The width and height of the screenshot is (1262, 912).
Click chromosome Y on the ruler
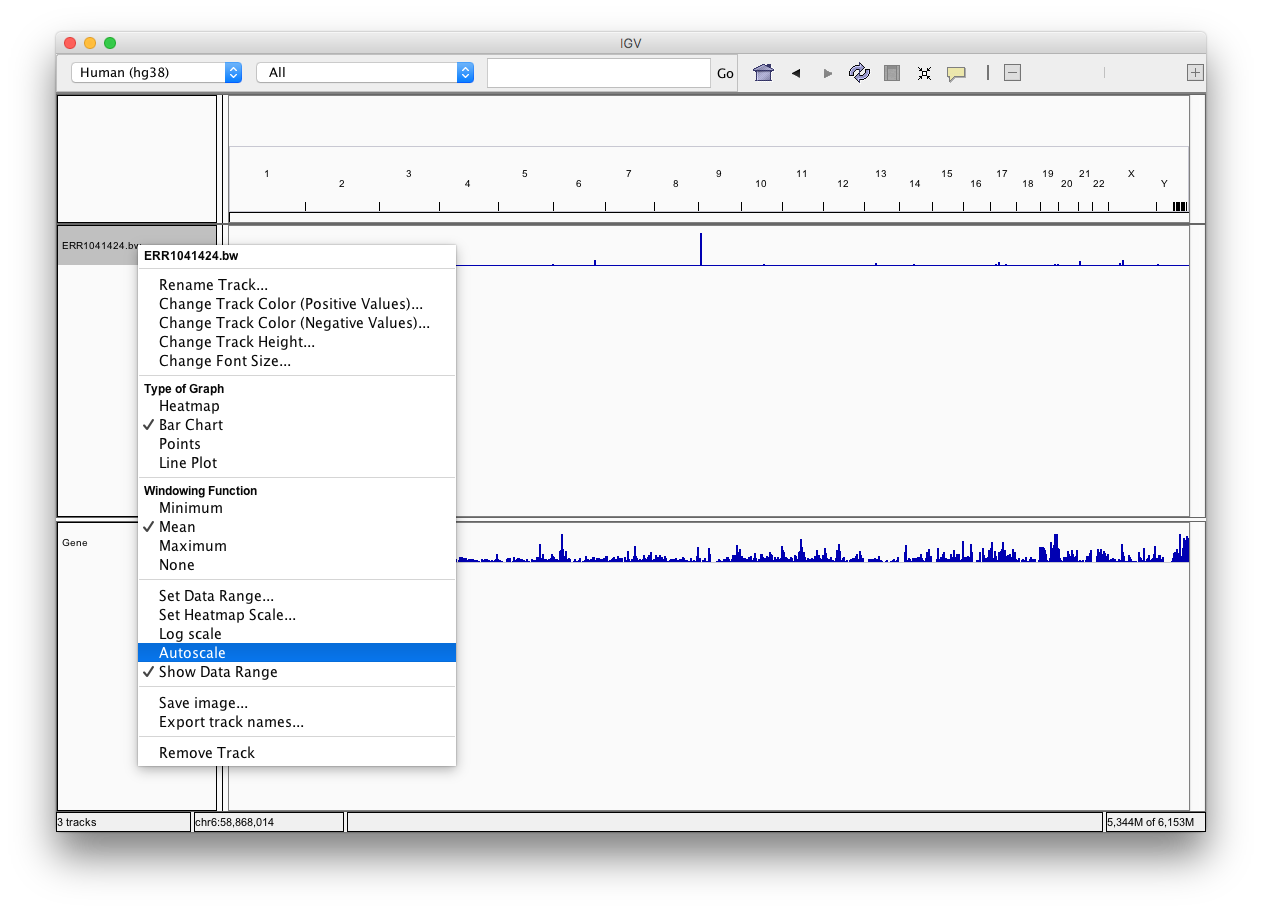tap(1164, 184)
